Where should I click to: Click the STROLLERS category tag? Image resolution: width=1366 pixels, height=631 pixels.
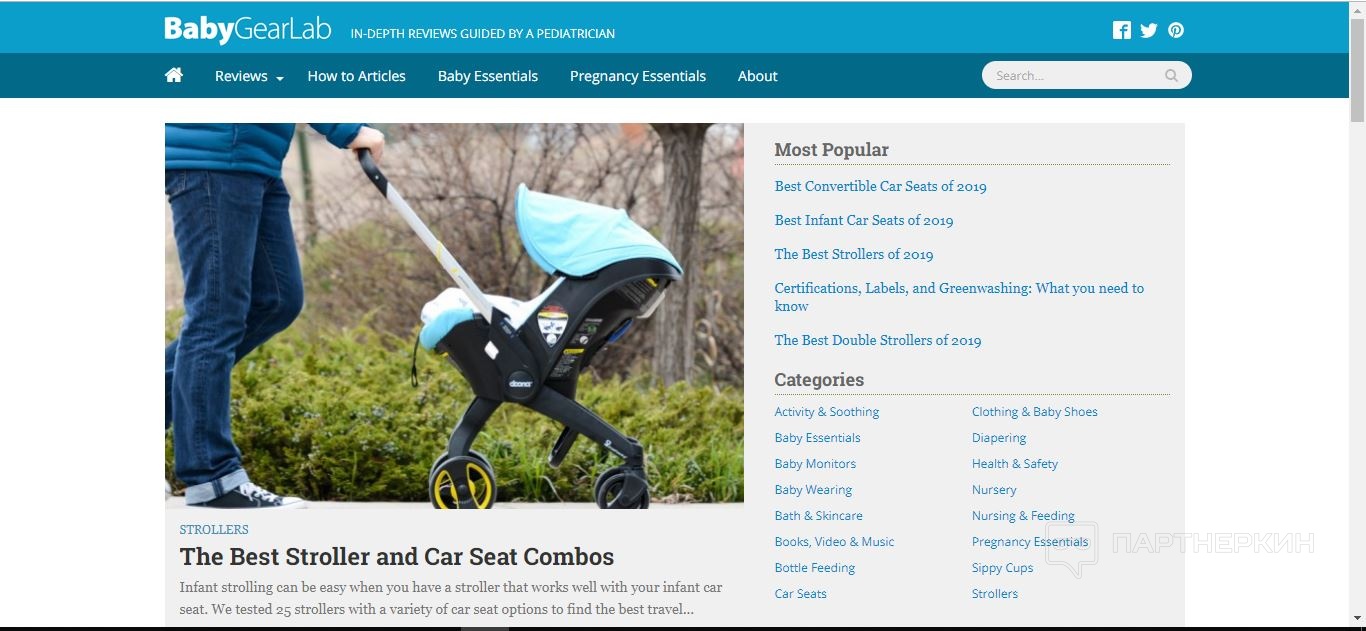[214, 530]
